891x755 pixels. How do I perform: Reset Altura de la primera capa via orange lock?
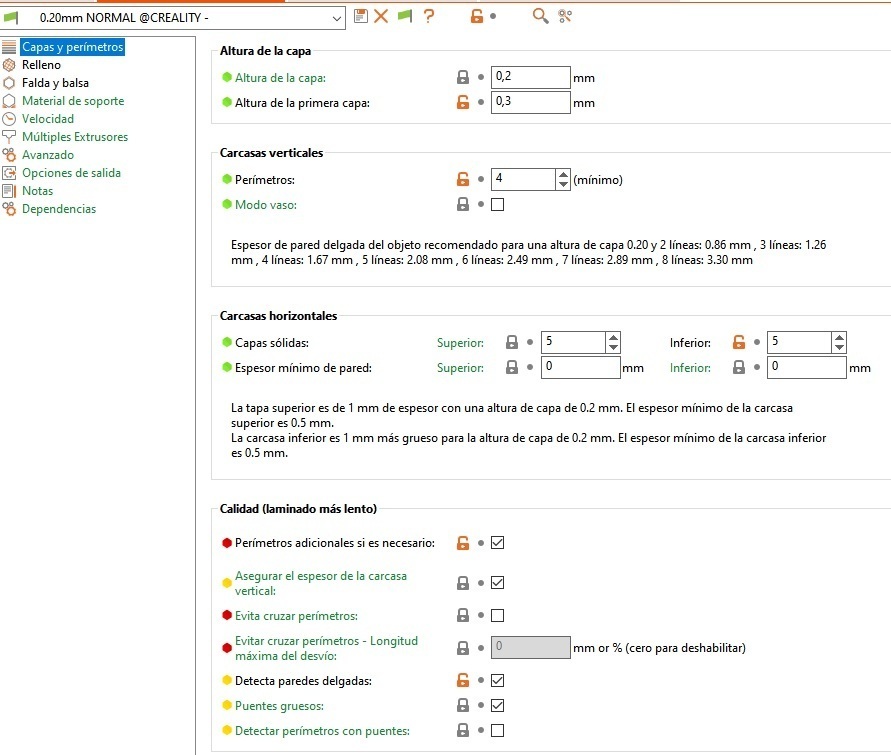463,102
